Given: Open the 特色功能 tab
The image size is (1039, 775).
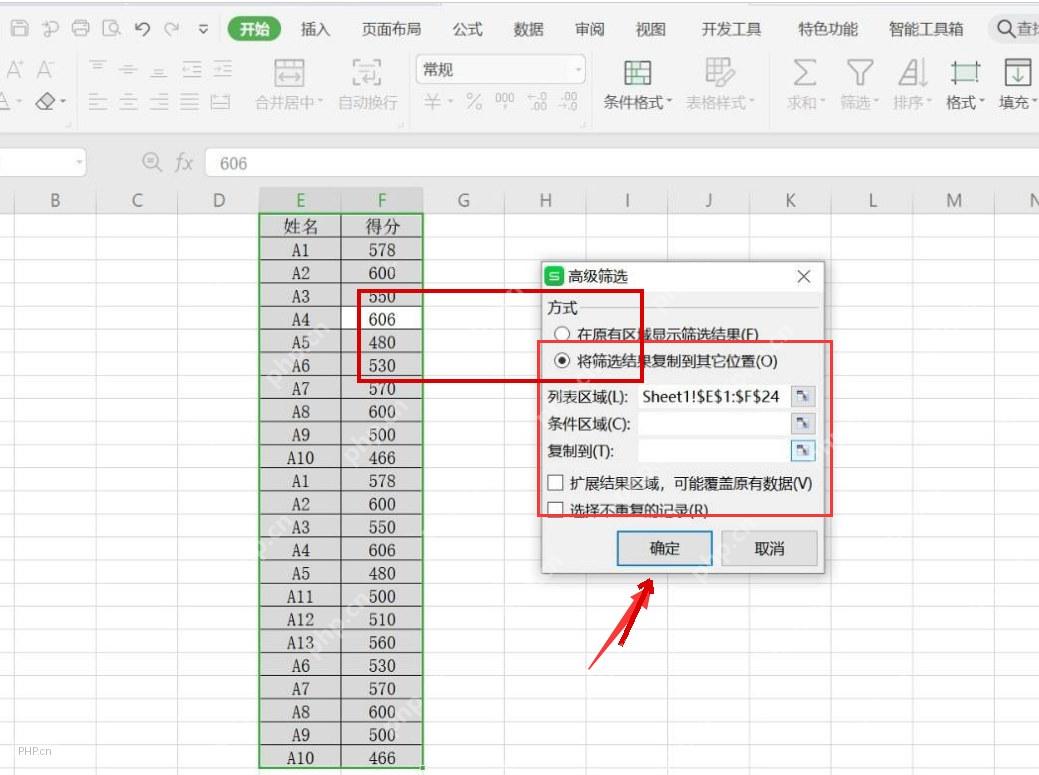Looking at the screenshot, I should tap(828, 29).
